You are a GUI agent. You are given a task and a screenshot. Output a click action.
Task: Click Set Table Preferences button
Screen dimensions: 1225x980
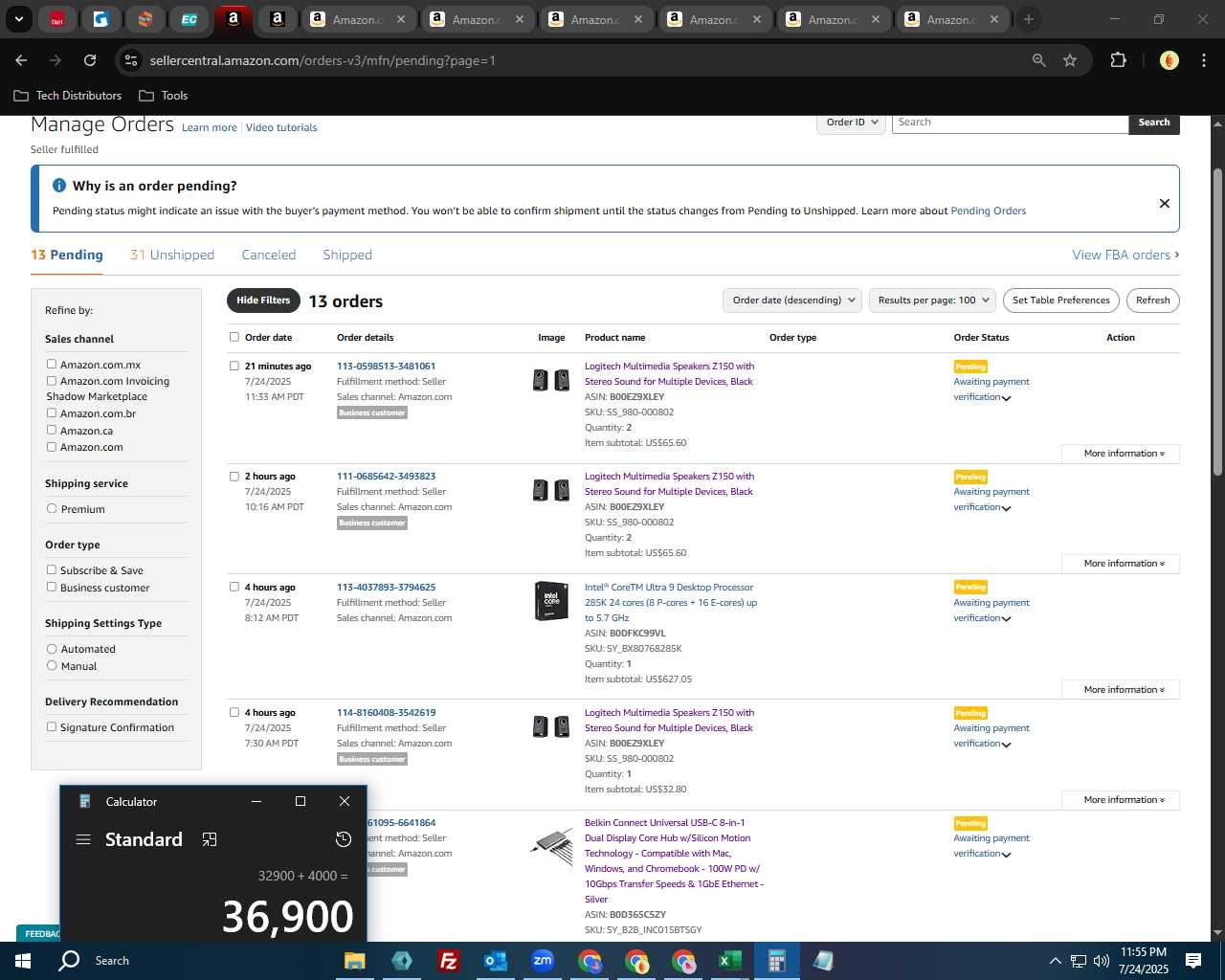pyautogui.click(x=1061, y=301)
